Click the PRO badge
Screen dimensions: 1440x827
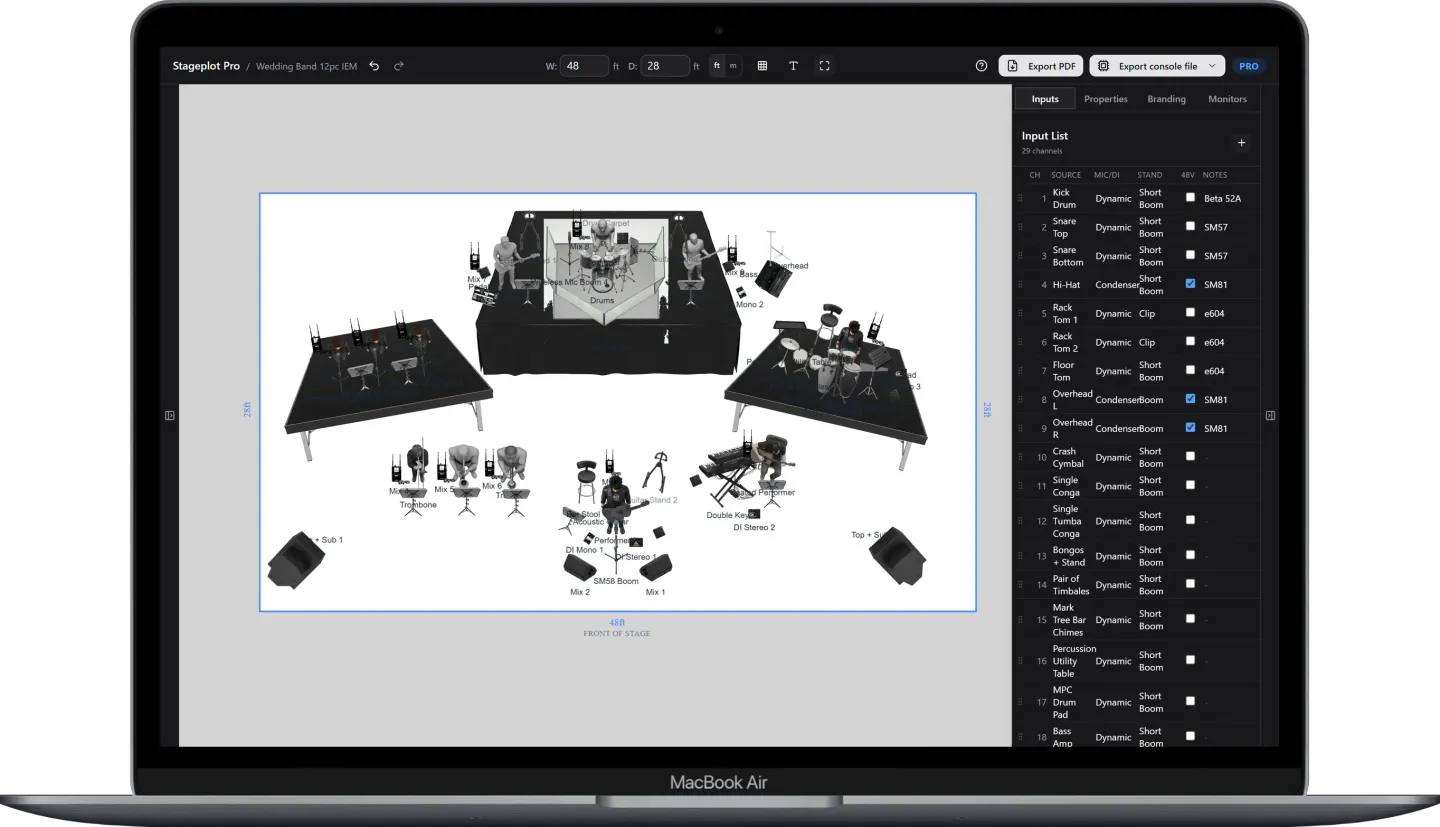click(x=1249, y=66)
